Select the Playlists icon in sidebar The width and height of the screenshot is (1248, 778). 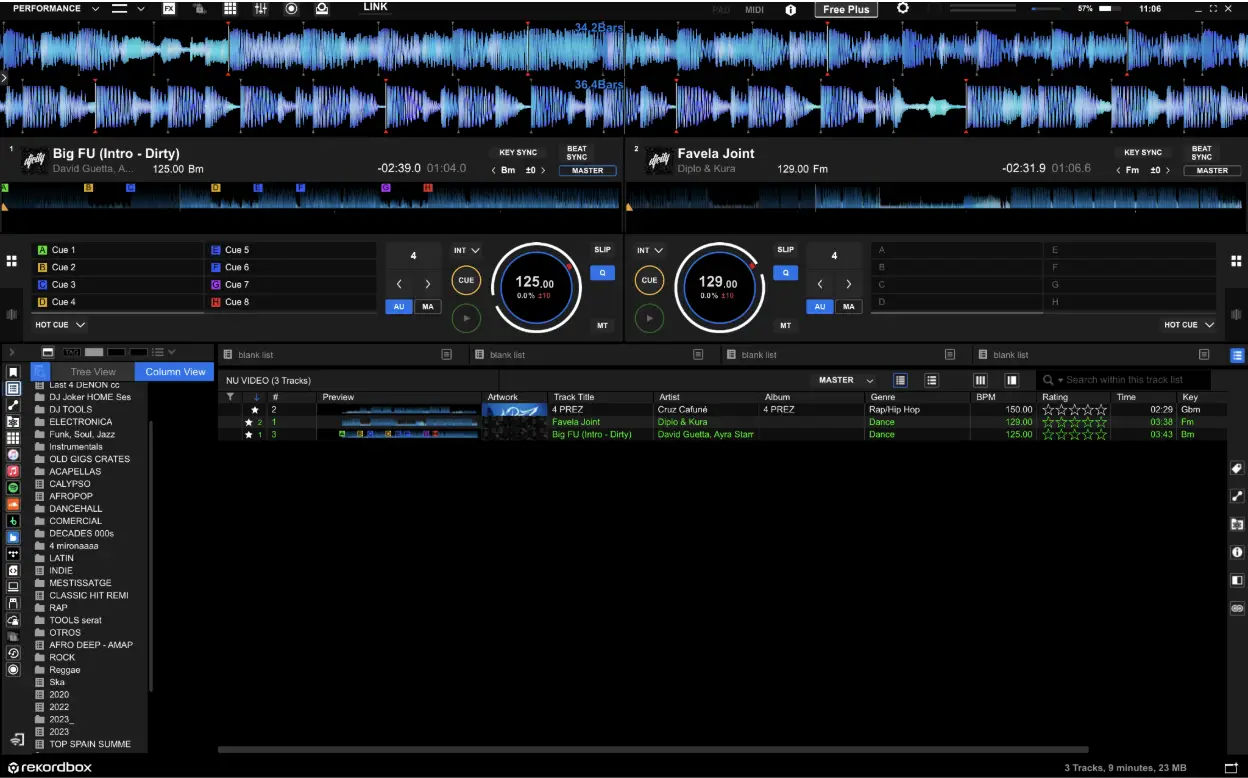13,388
